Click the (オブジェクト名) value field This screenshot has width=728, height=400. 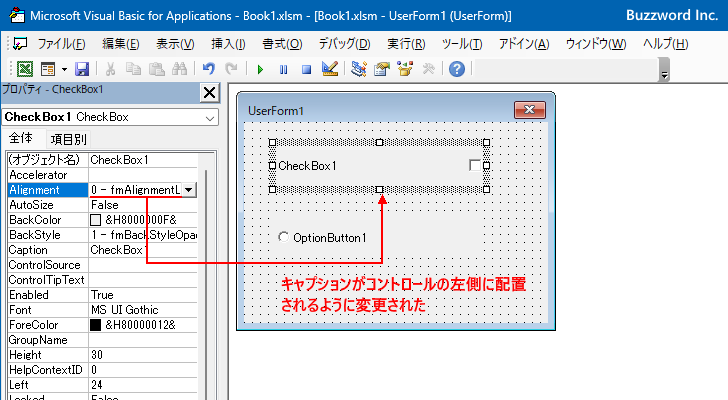coord(143,160)
